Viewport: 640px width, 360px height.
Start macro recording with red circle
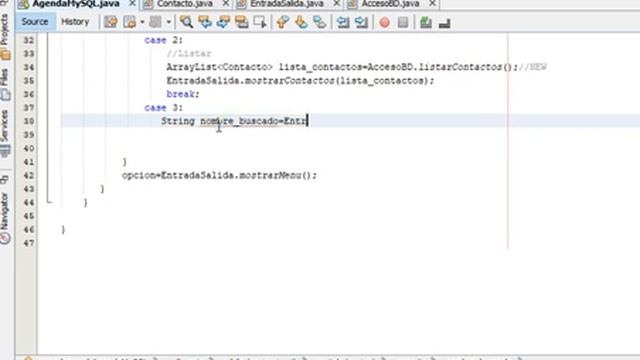tap(384, 22)
